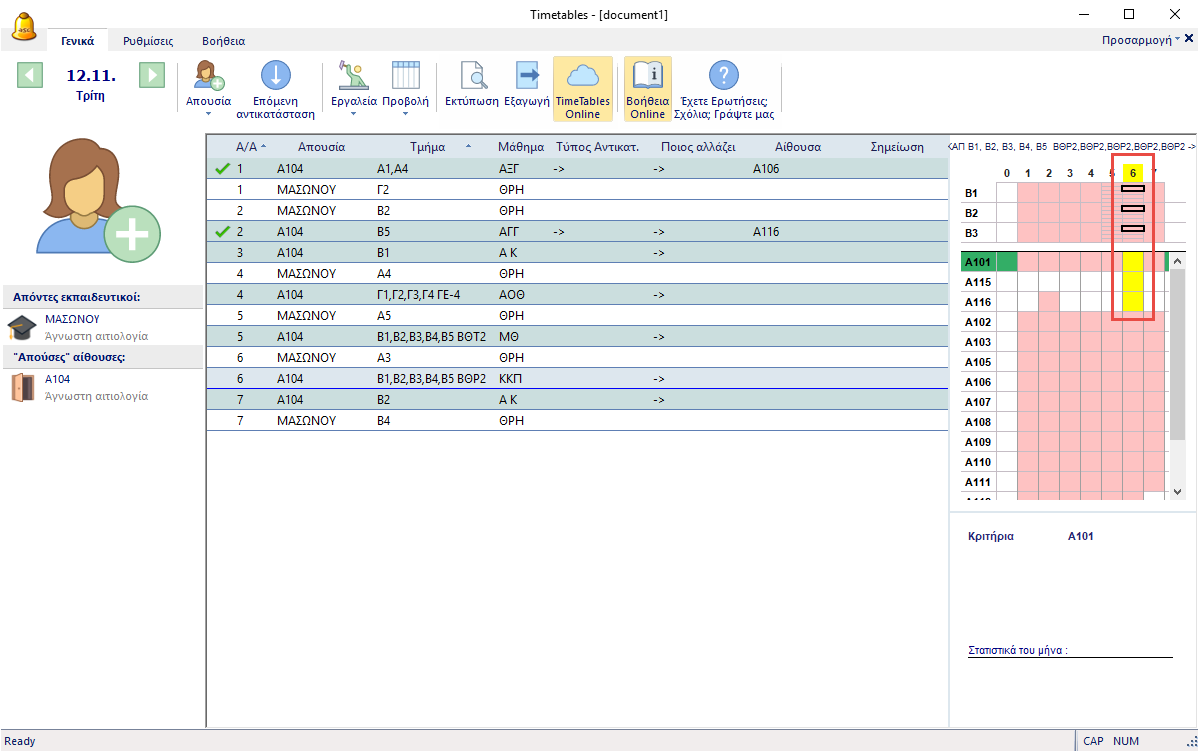The height and width of the screenshot is (752, 1199).
Task: Toggle green checkmark on A1,A4 row
Action: 222,169
